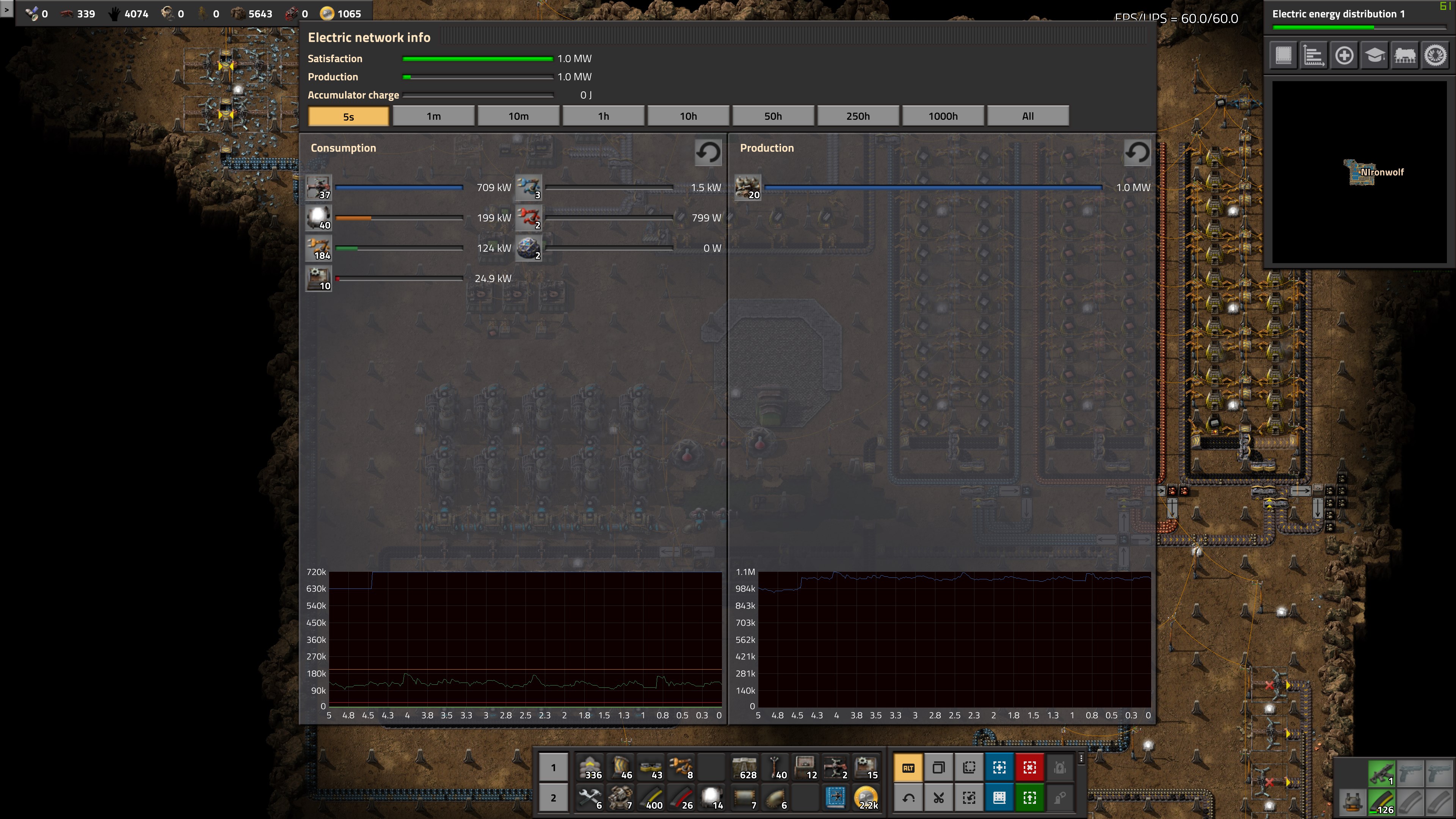
Task: Click the undo arrow in shortcut bar
Action: coord(908,798)
